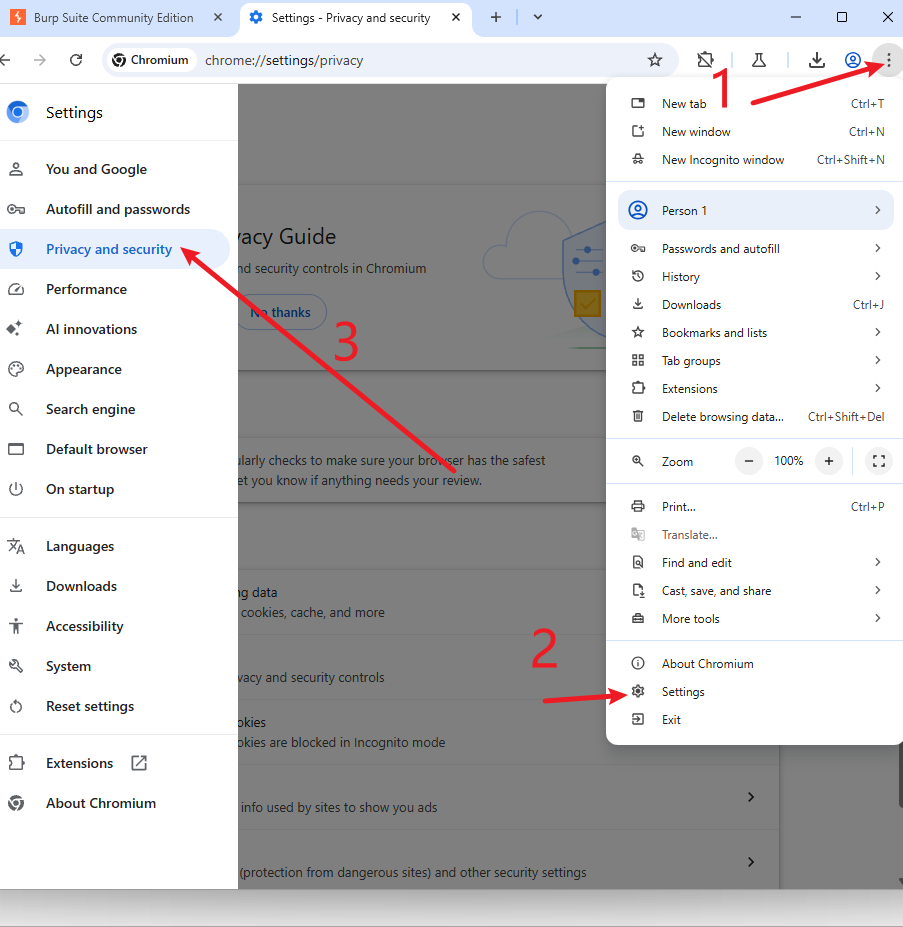The height and width of the screenshot is (927, 903).
Task: Open the three-dot Chromium menu button
Action: [x=888, y=60]
